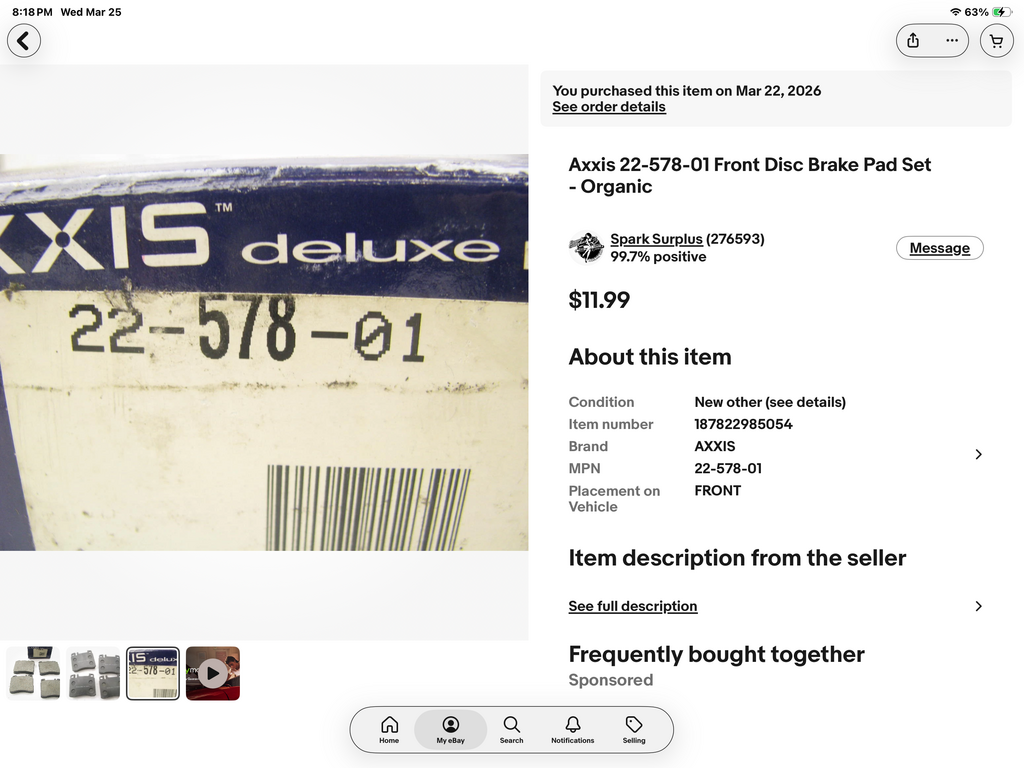Image resolution: width=1024 pixels, height=768 pixels.
Task: Open See full description link
Action: (633, 606)
